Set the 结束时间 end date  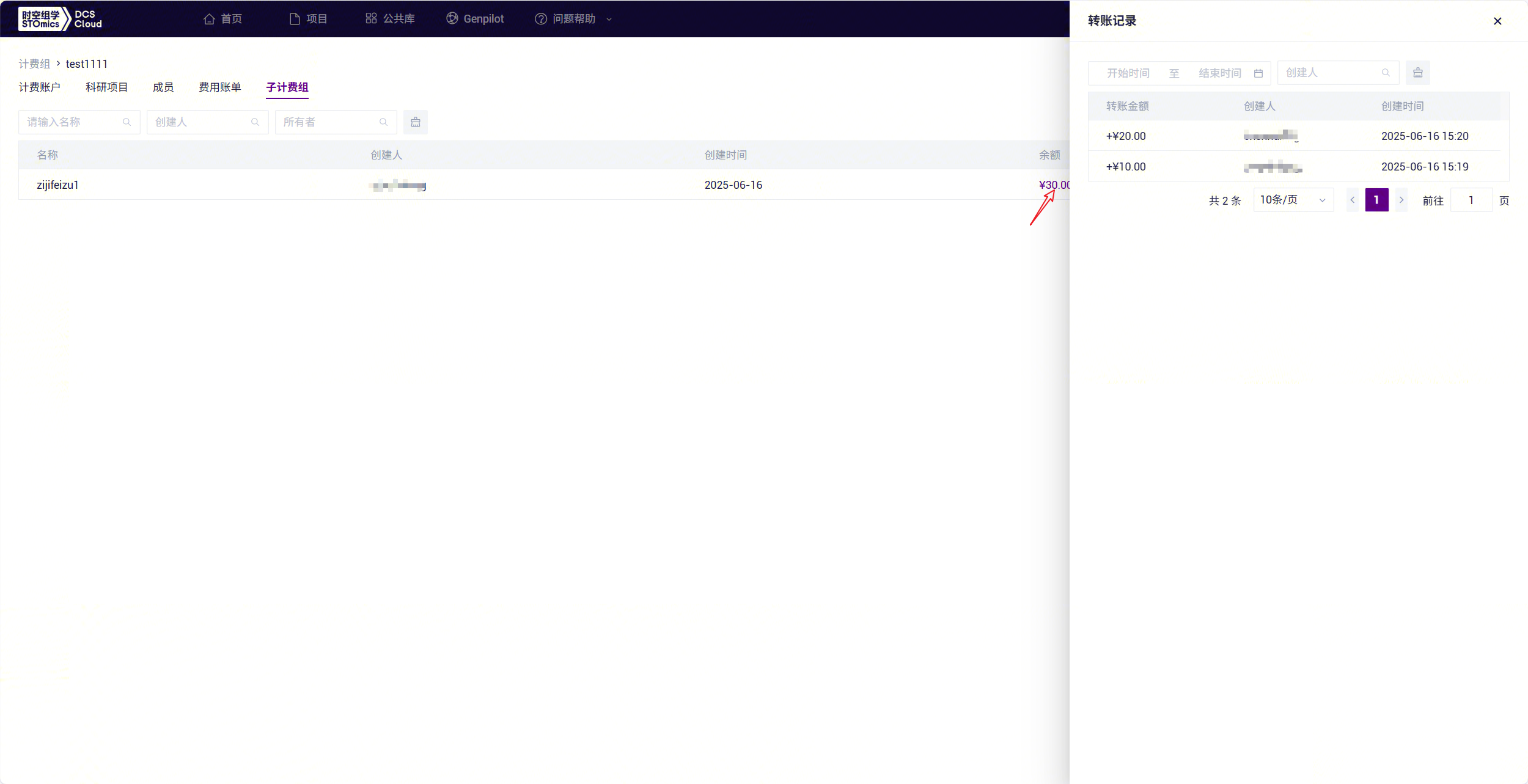tap(1220, 73)
